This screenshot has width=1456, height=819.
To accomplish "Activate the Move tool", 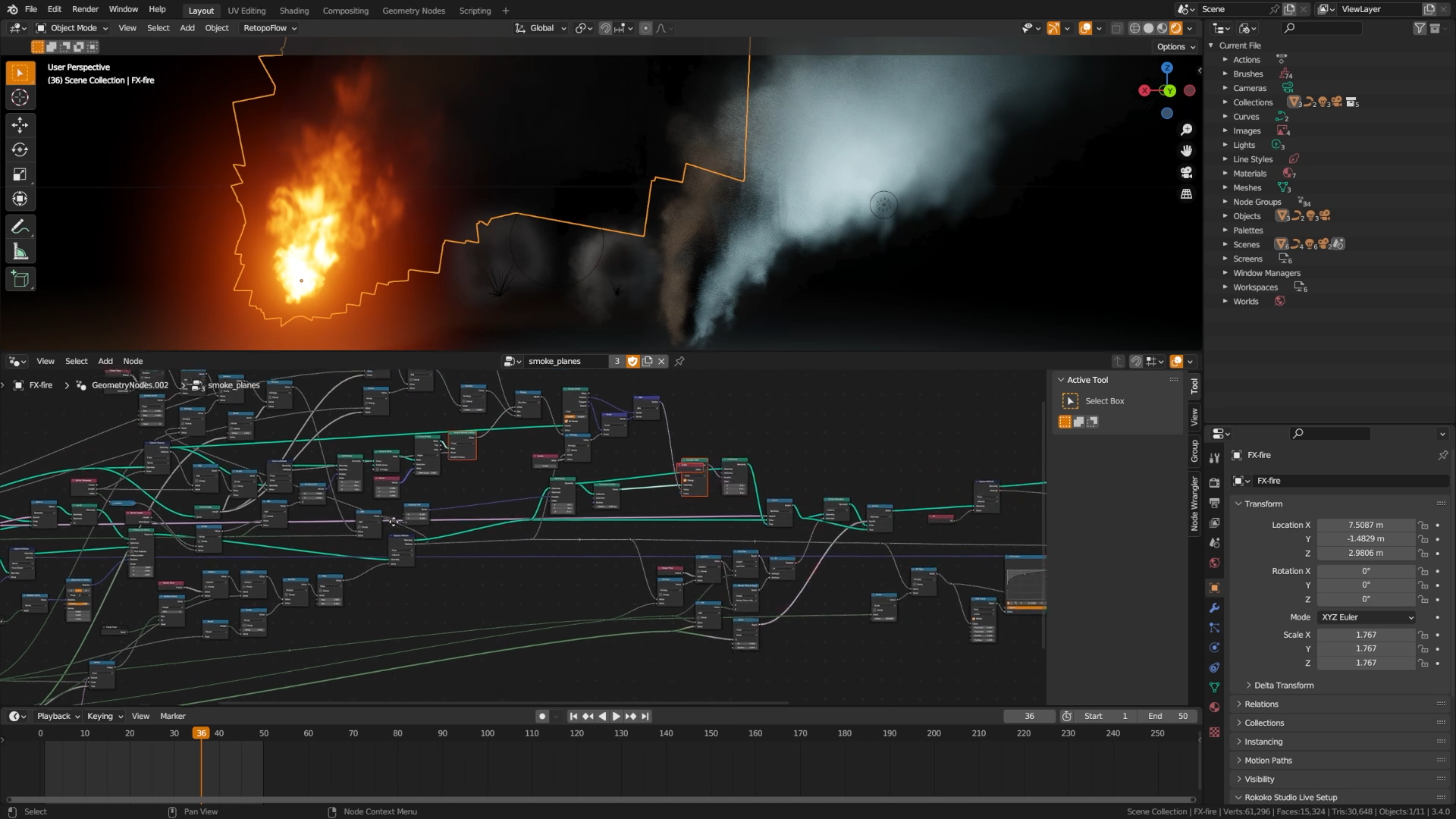I will click(x=20, y=125).
